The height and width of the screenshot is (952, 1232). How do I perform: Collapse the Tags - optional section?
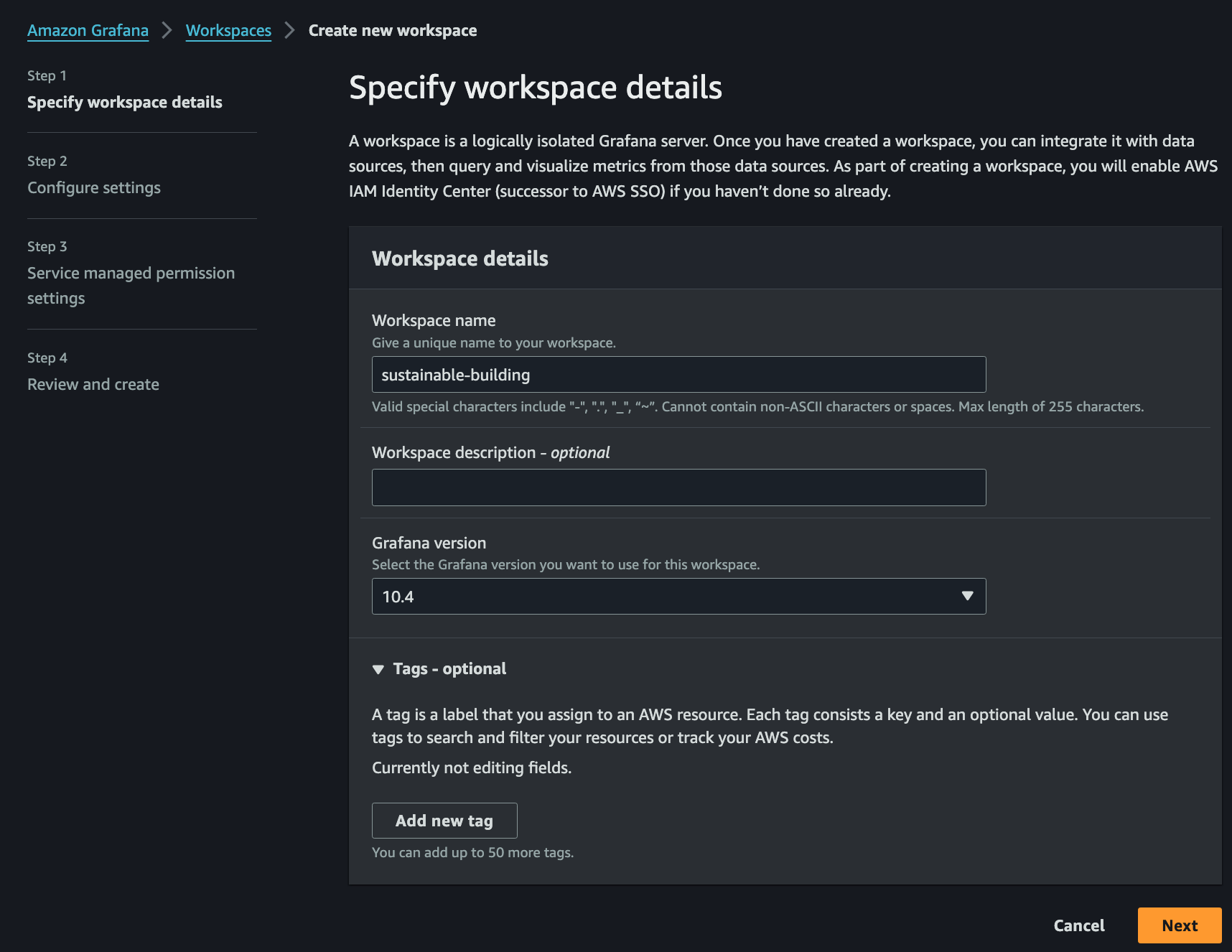click(439, 669)
